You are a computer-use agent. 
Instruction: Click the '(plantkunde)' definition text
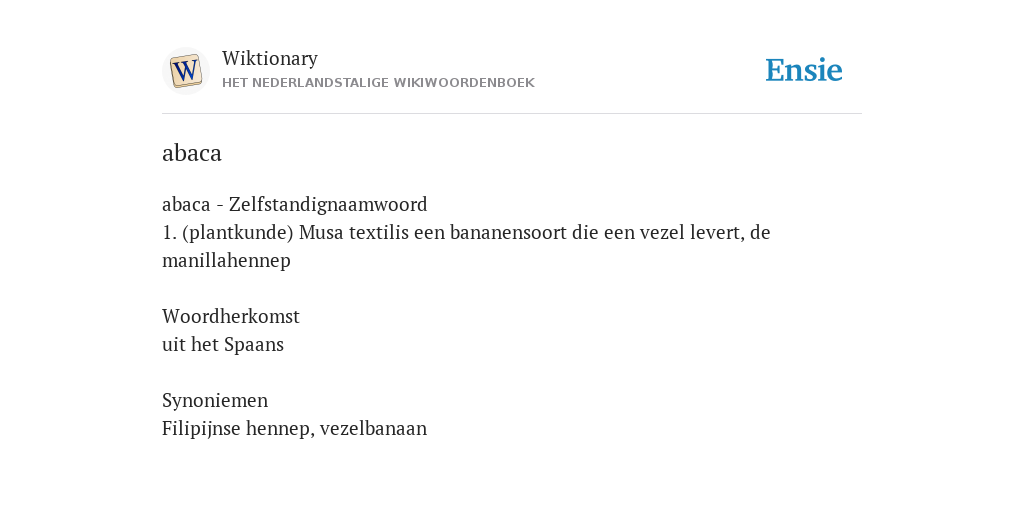pos(238,232)
